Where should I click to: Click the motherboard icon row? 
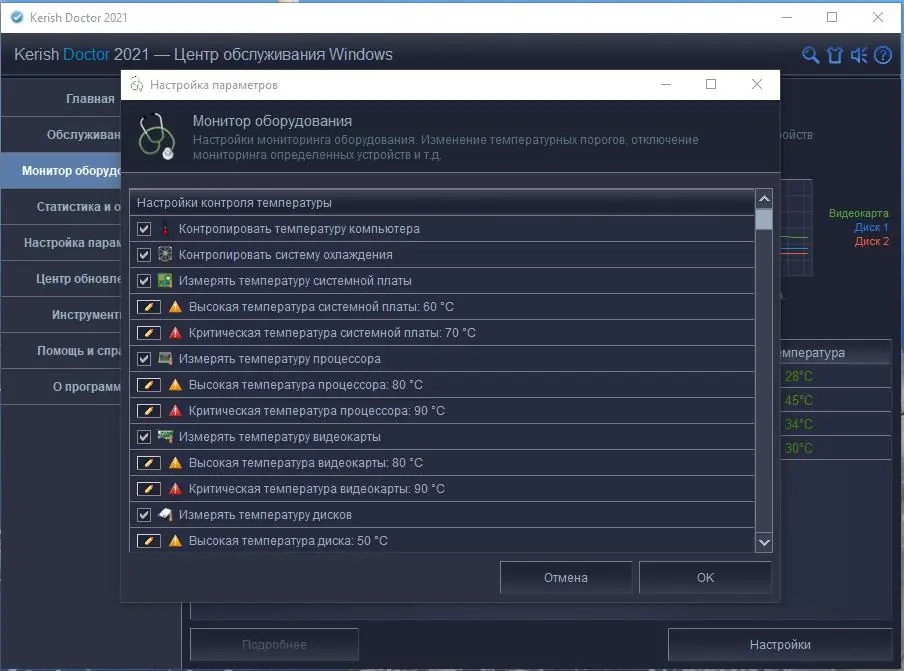click(x=165, y=281)
